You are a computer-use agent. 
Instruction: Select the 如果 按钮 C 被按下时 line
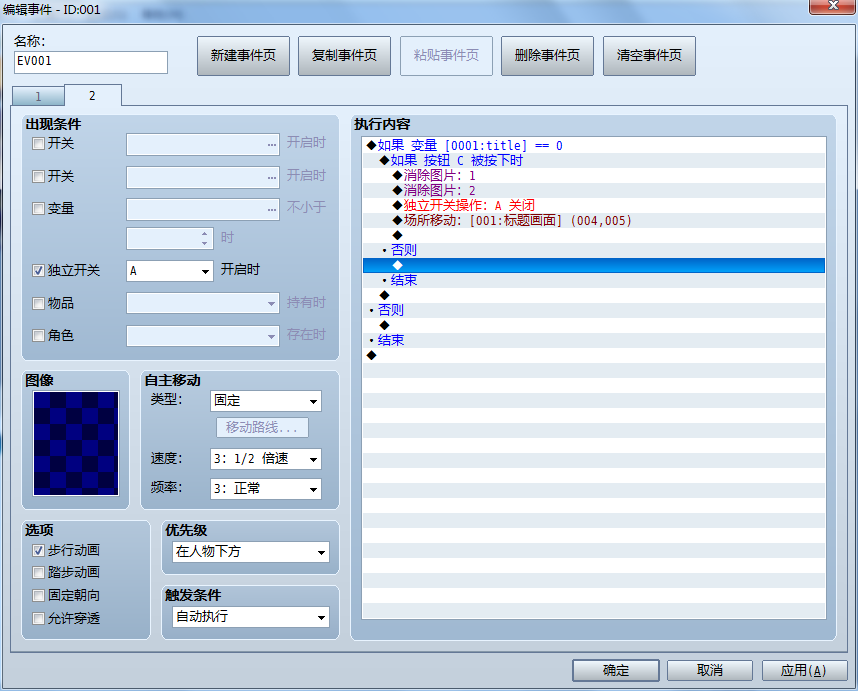click(x=594, y=160)
